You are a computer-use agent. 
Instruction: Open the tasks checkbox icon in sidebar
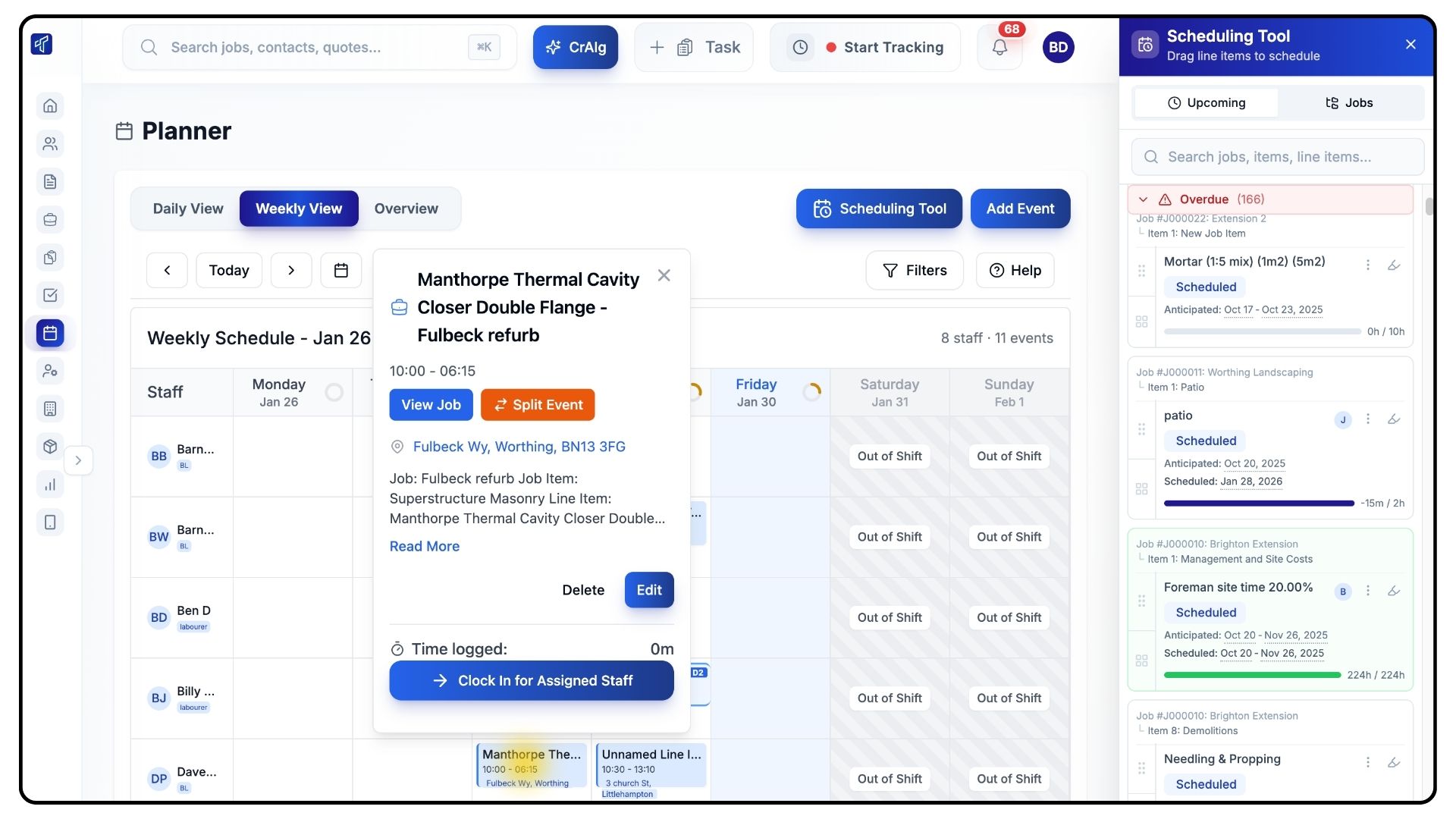pyautogui.click(x=50, y=295)
